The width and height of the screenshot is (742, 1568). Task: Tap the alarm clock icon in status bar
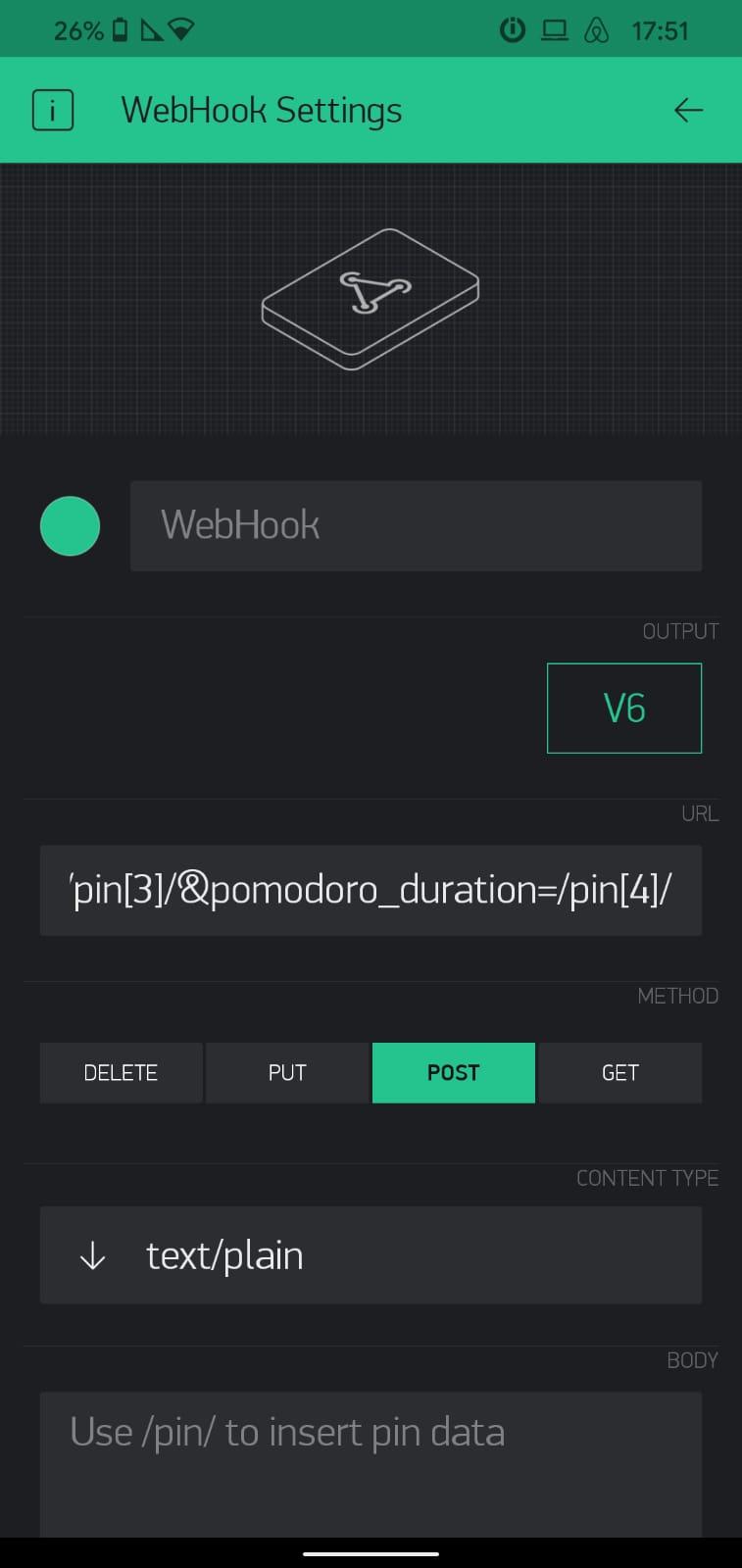512,30
